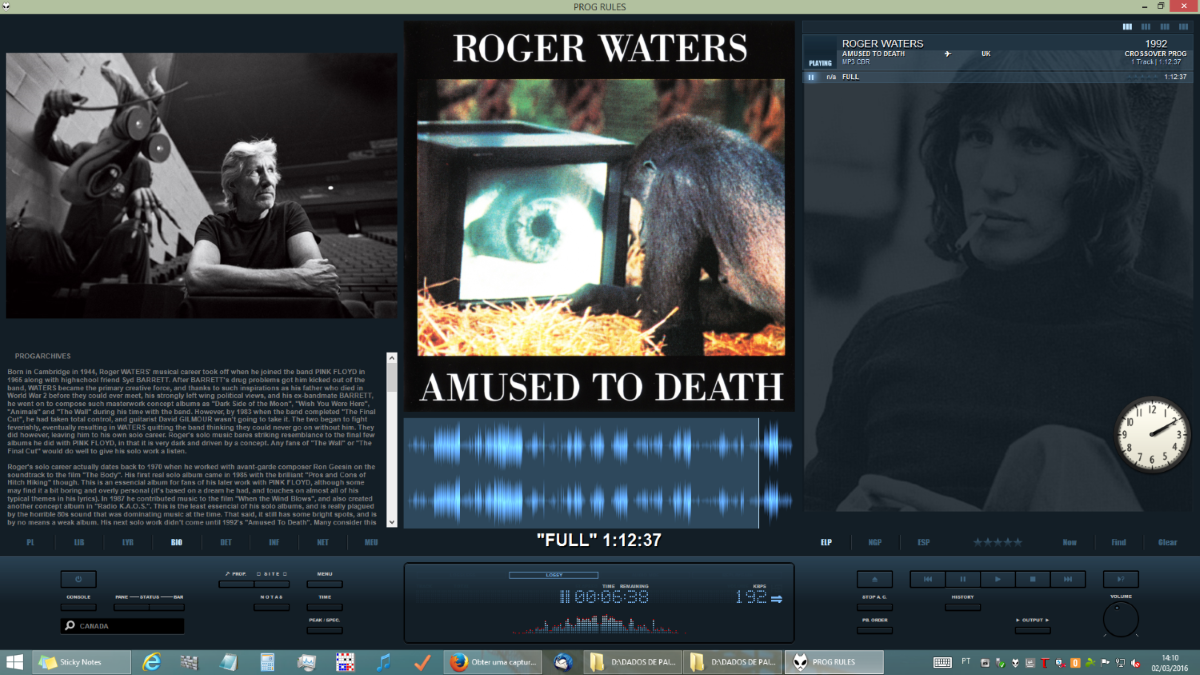Click the pause icon beside FULL track
The height and width of the screenshot is (675, 1200).
[x=811, y=76]
